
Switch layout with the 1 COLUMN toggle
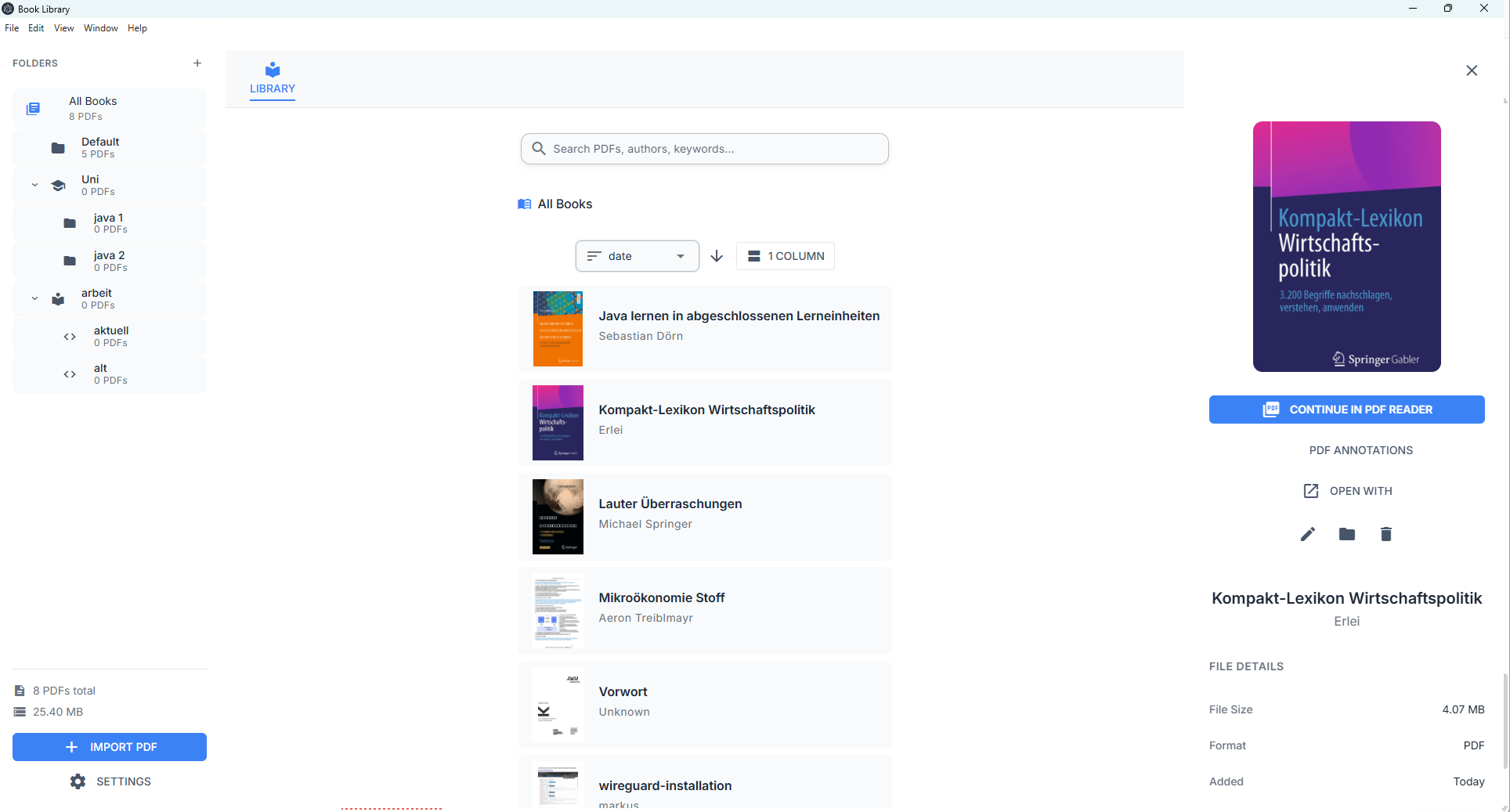(x=785, y=255)
